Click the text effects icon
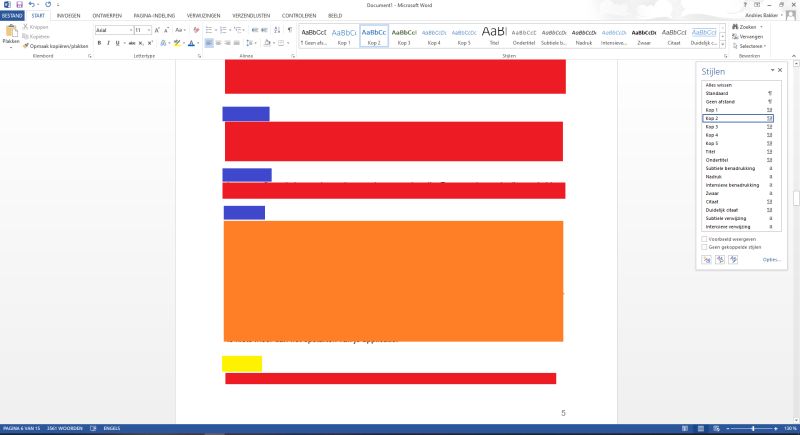 [x=163, y=43]
